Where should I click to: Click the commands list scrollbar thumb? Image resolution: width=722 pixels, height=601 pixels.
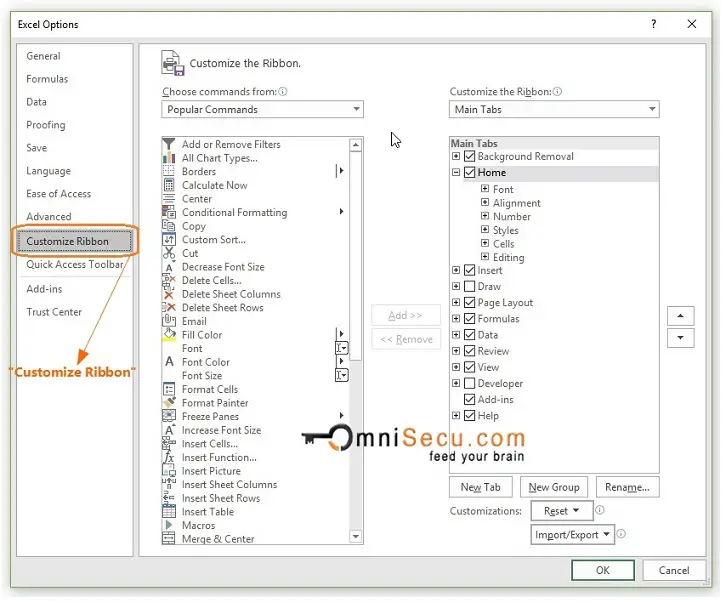tap(355, 255)
